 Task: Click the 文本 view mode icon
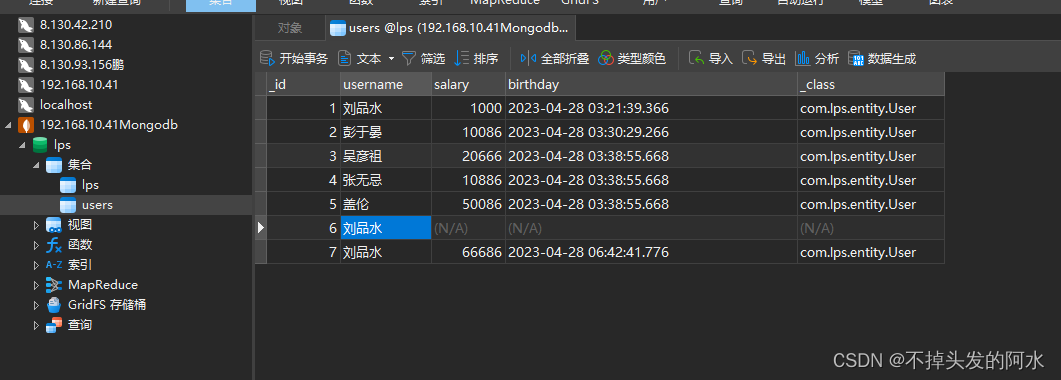[x=345, y=58]
